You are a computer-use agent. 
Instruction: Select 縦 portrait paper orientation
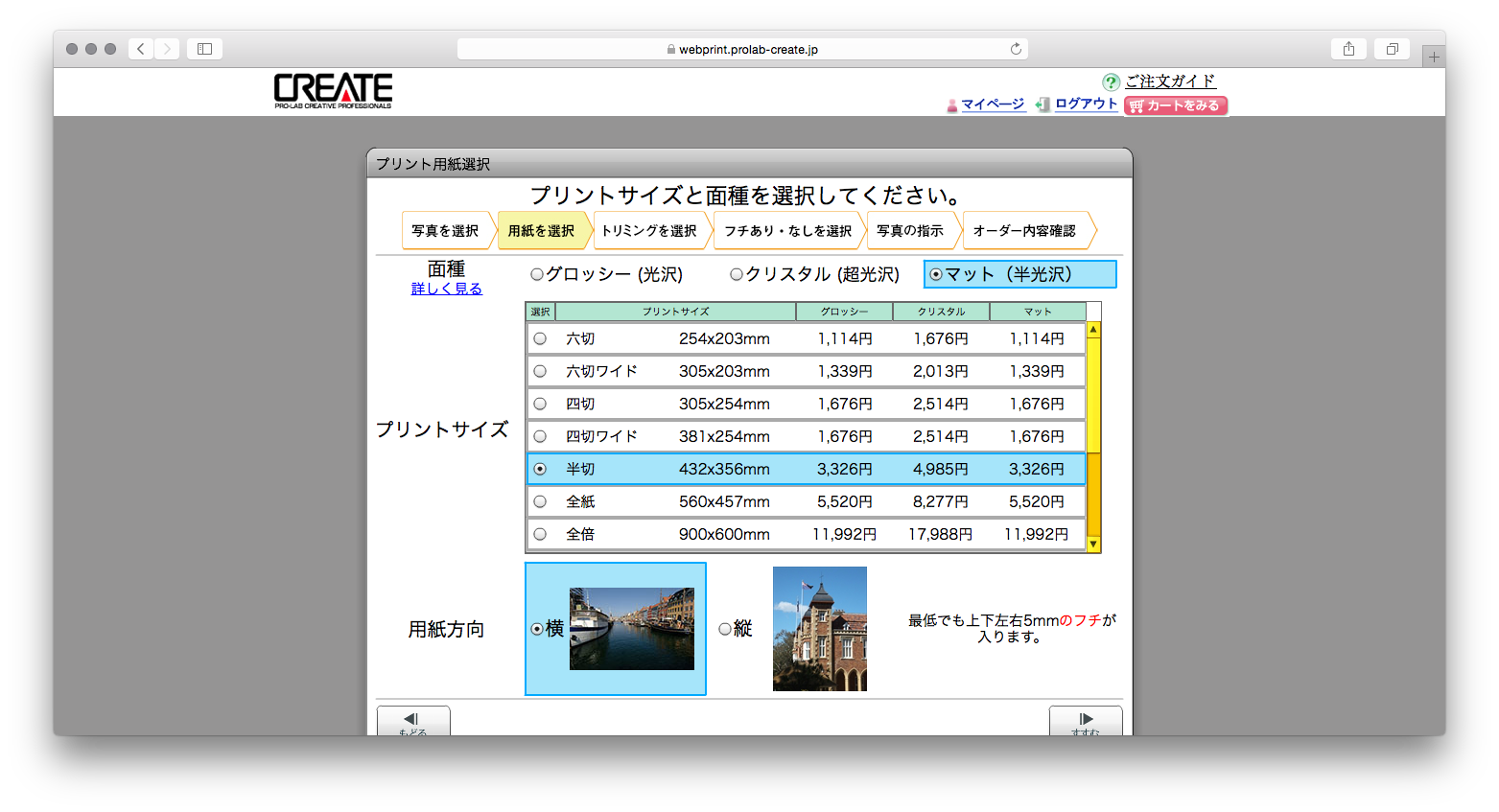pos(725,629)
